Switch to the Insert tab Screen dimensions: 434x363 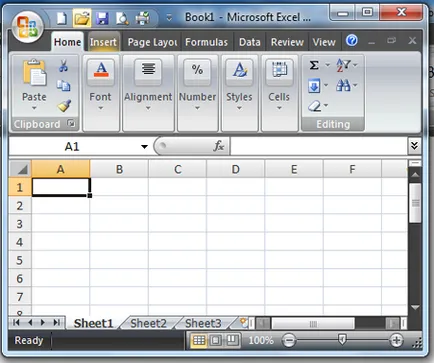pyautogui.click(x=103, y=42)
